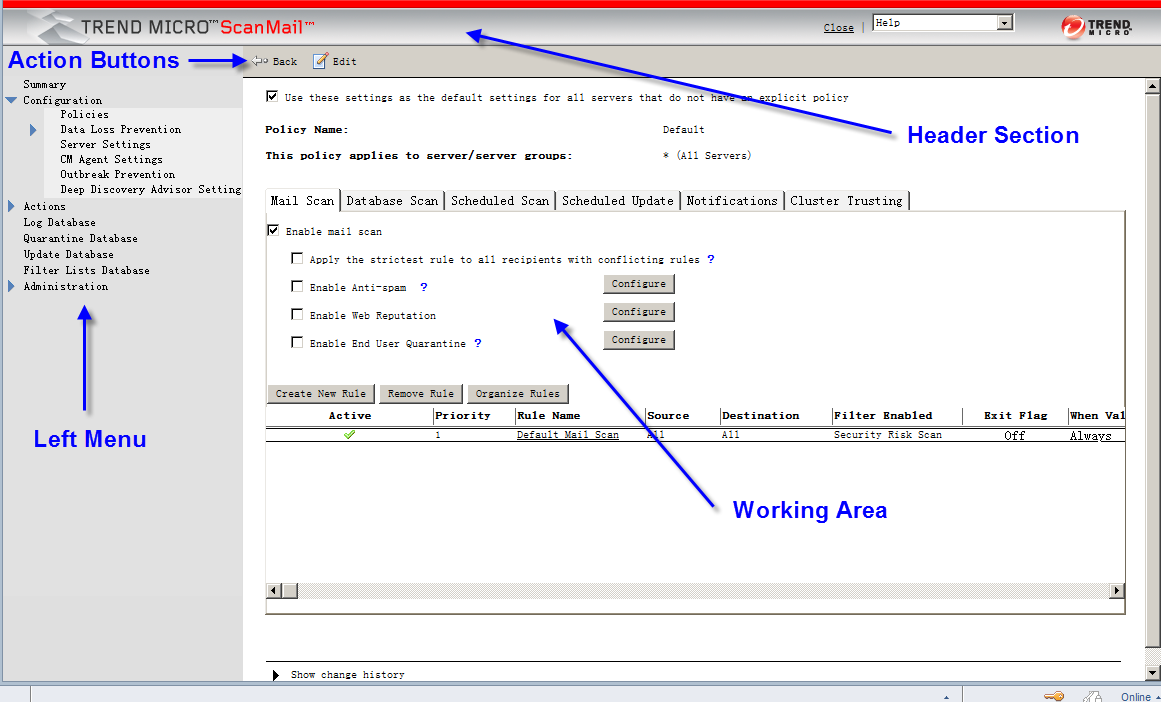Enable the Web Reputation checkbox
The image size is (1161, 702).
297,314
